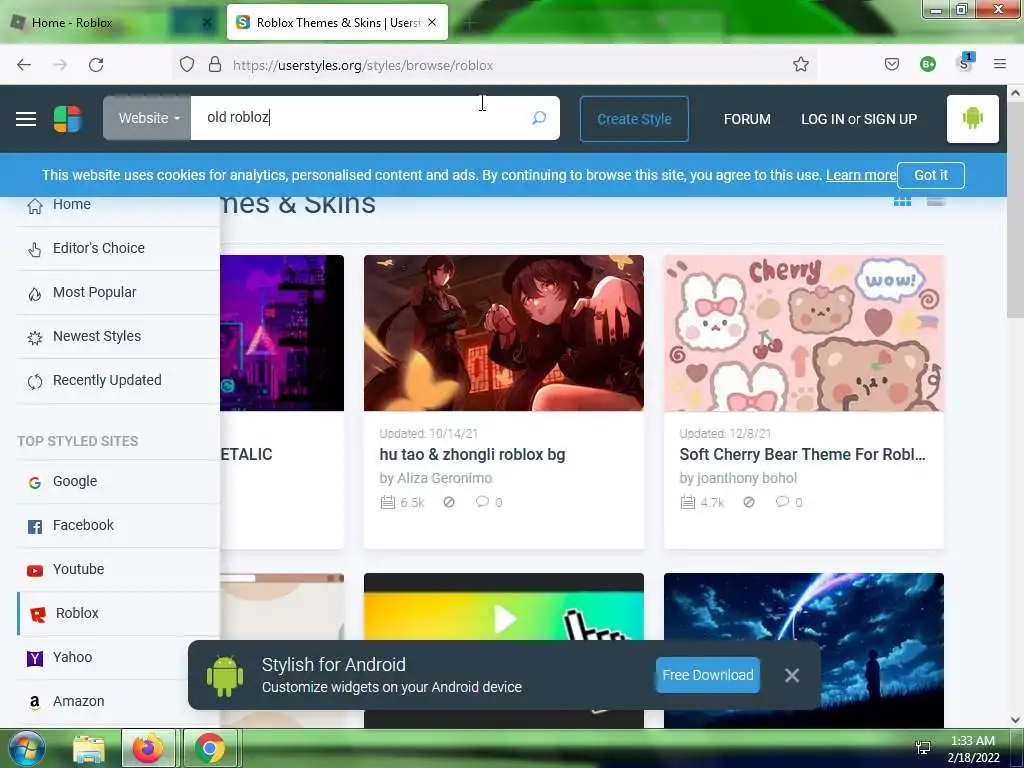Click the Pocket save icon
Screen dimensions: 1024x768
click(891, 65)
